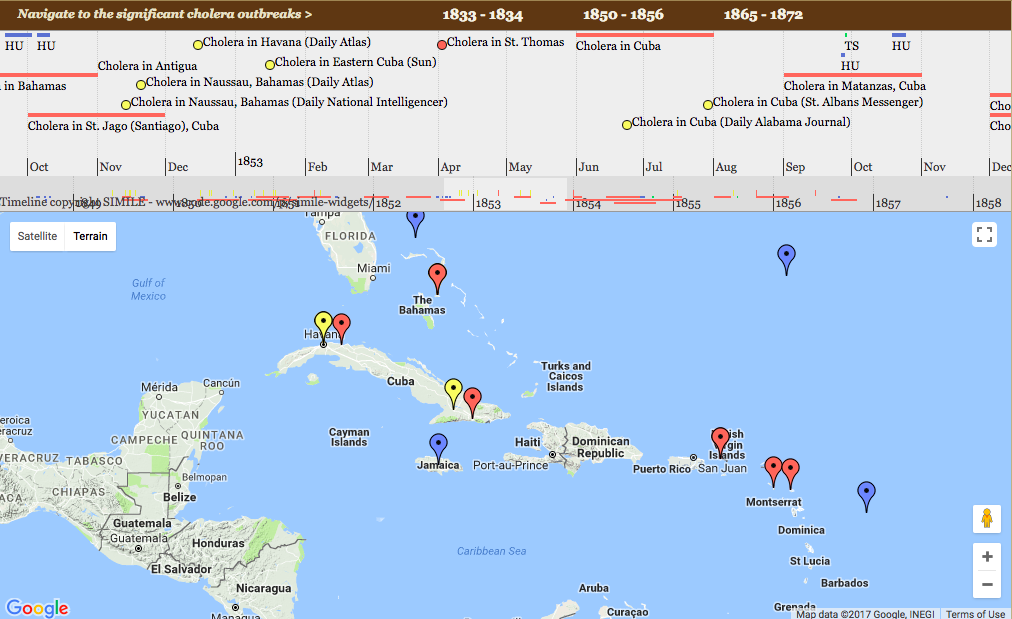Zoom out on the map

[x=986, y=584]
